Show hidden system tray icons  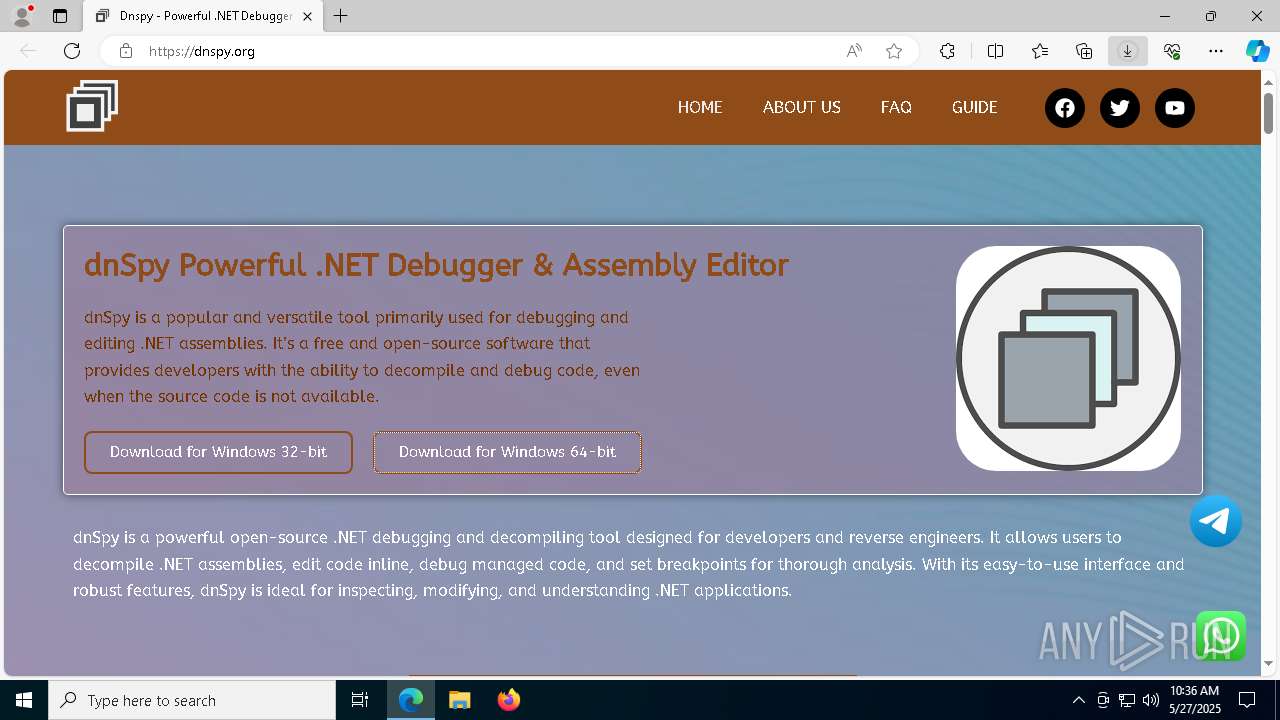tap(1079, 700)
